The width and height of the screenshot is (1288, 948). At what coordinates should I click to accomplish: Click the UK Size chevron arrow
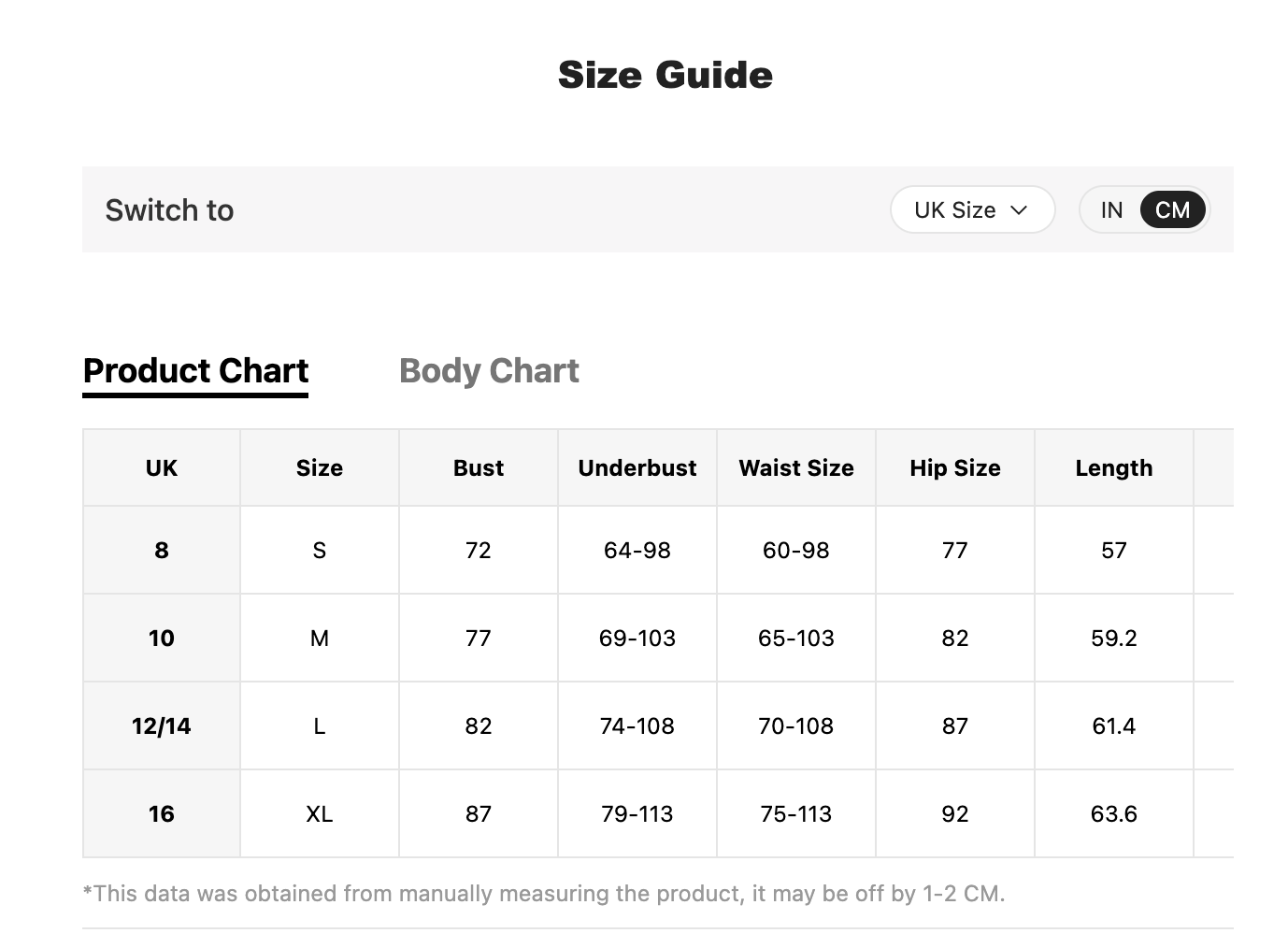1020,210
